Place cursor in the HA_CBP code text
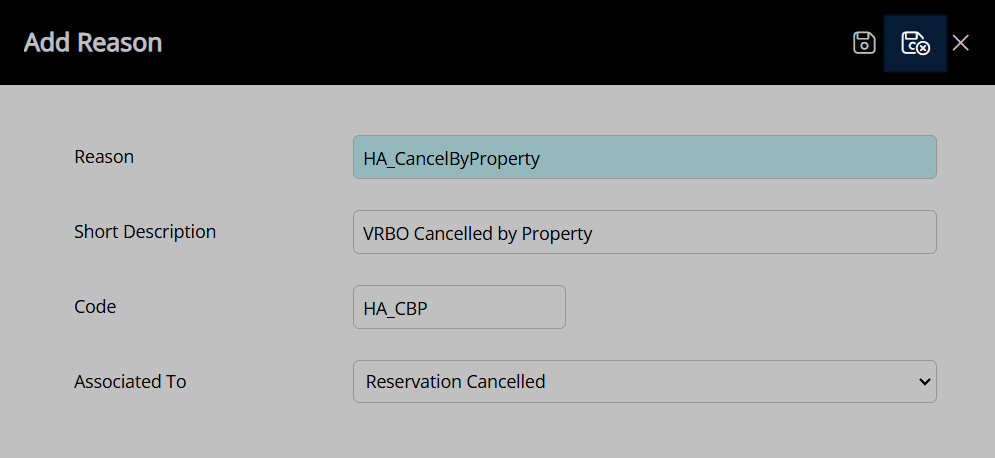The height and width of the screenshot is (458, 995). (395, 309)
